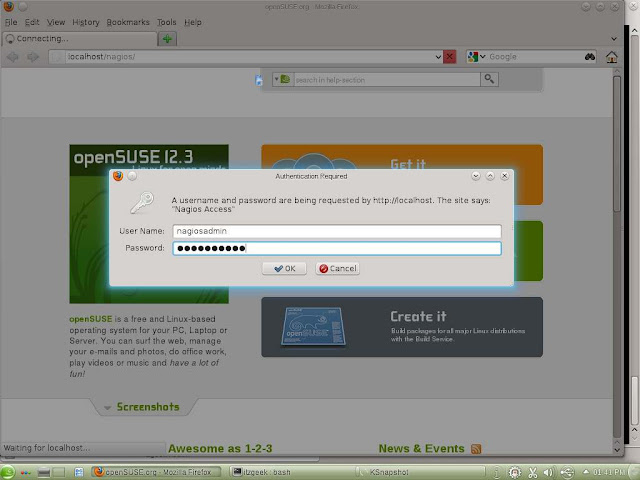Click the Forward navigation arrow
Image resolution: width=640 pixels, height=480 pixels.
click(x=33, y=57)
